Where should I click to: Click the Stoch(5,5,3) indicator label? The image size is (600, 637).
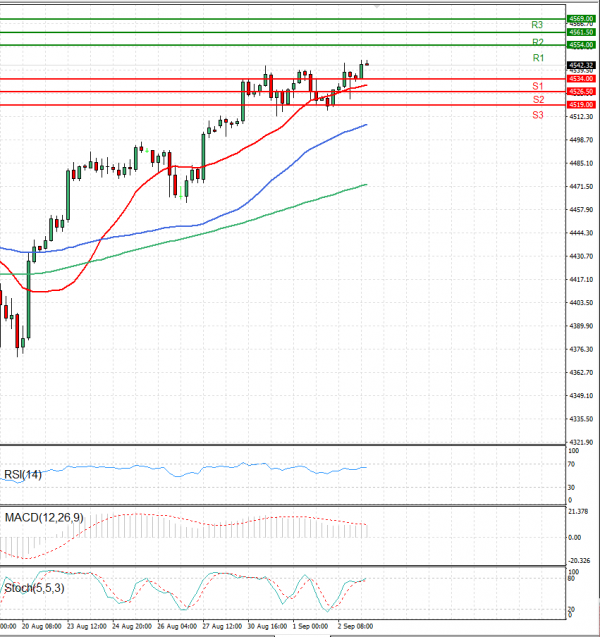[x=34, y=588]
